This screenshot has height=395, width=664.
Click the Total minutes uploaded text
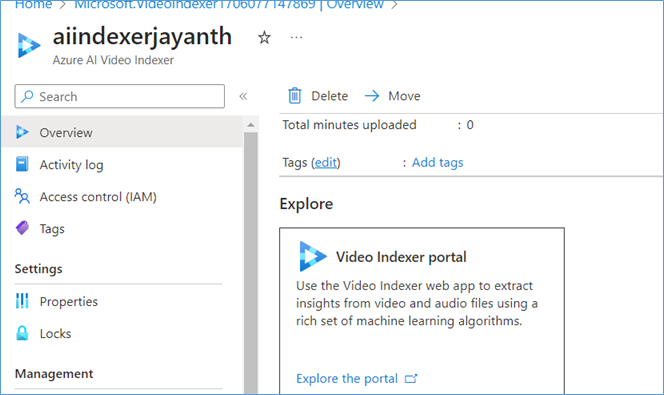pos(349,125)
